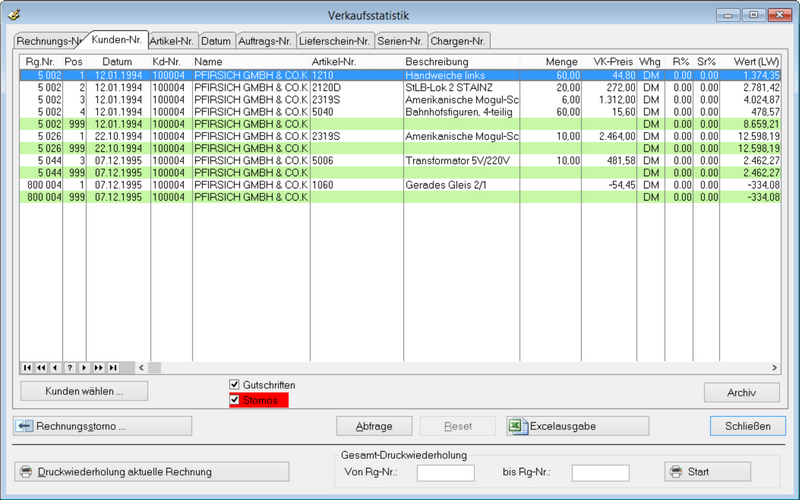Click in the Von Rg-Nr. field

coord(445,471)
